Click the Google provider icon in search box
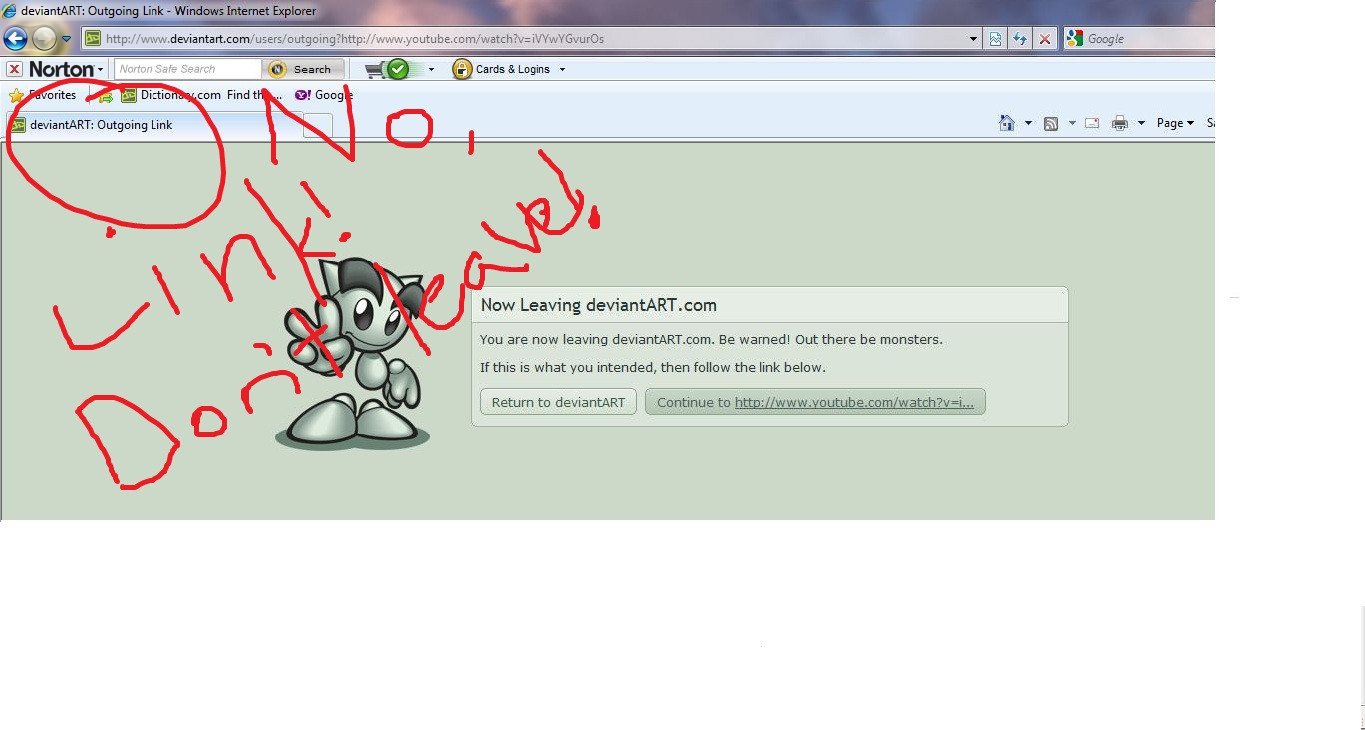 pos(1075,39)
